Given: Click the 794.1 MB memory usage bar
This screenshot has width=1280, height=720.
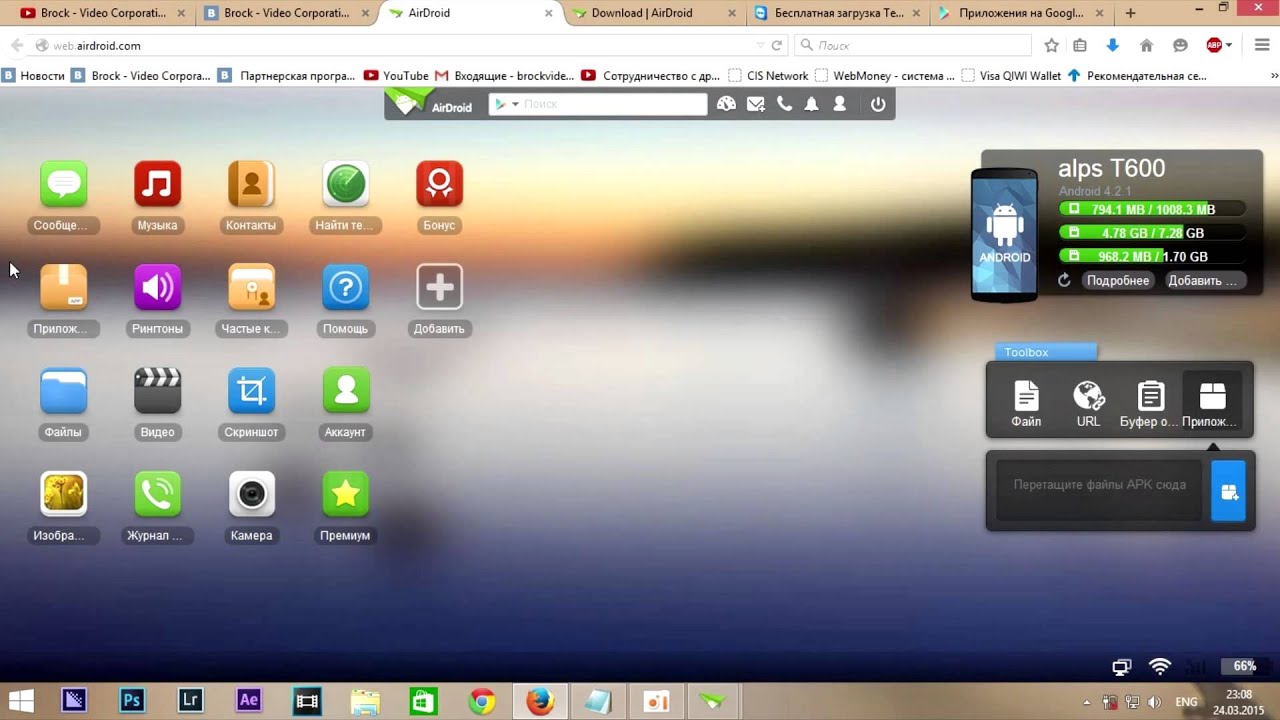Looking at the screenshot, I should (1153, 209).
